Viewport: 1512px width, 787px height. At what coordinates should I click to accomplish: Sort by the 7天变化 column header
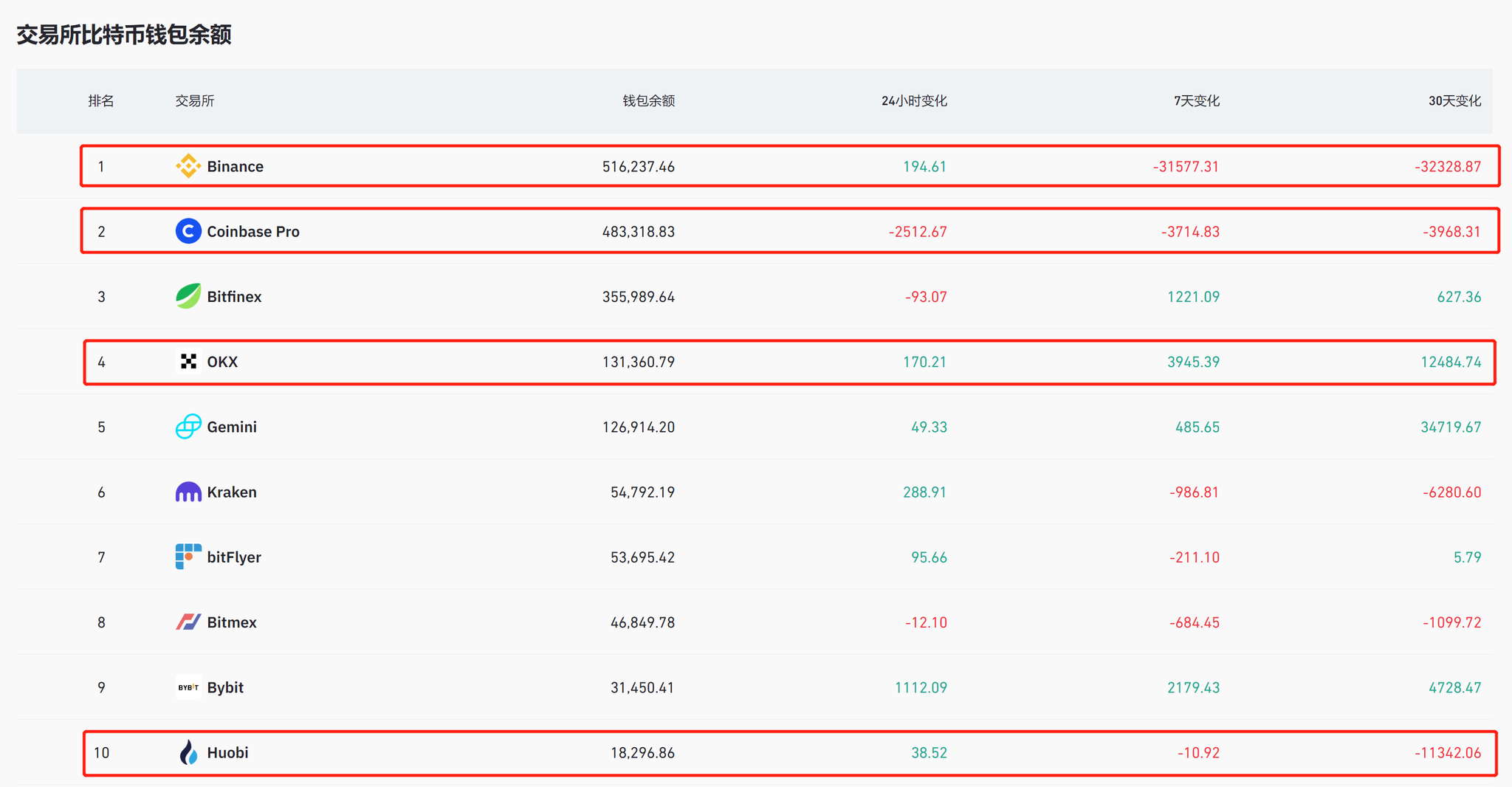point(1197,101)
